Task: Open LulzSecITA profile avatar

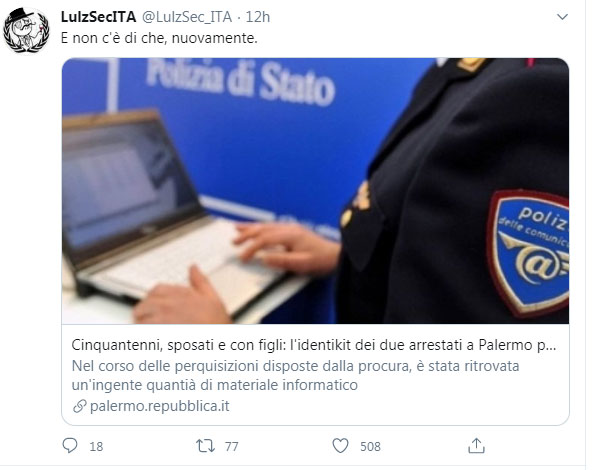Action: point(26,30)
